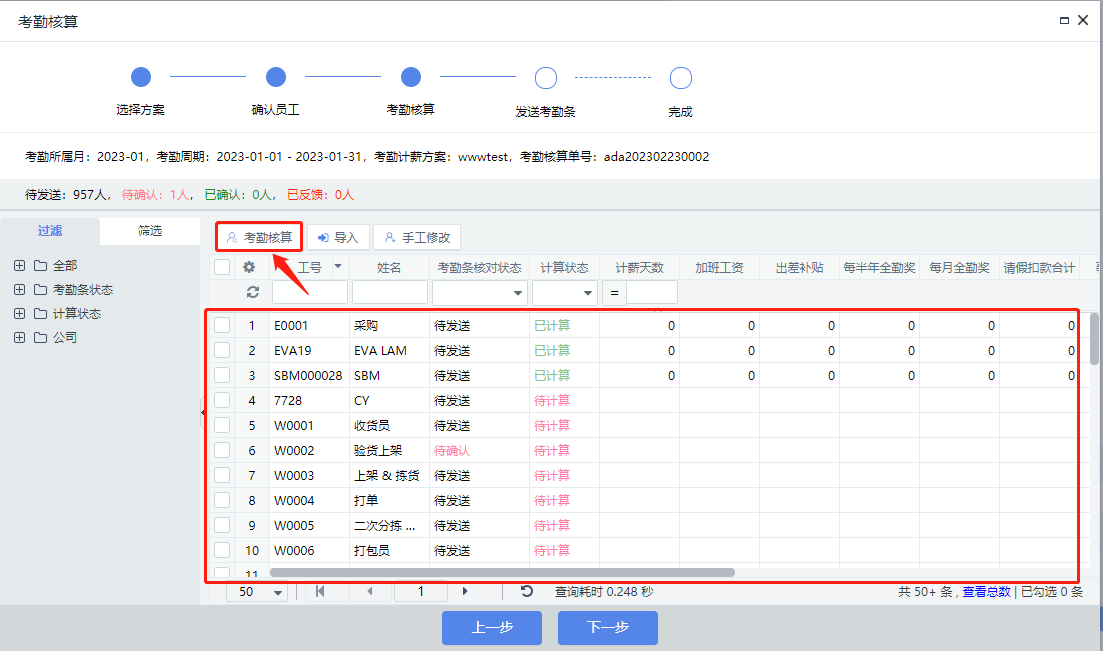Click the 考勤核算 toolbar button
The width and height of the screenshot is (1103, 651).
pyautogui.click(x=259, y=237)
